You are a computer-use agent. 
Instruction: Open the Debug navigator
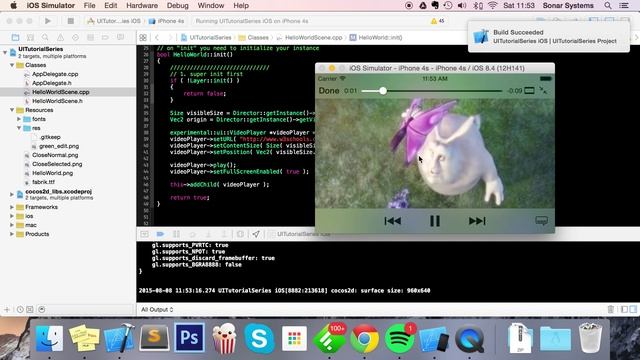tap(90, 38)
